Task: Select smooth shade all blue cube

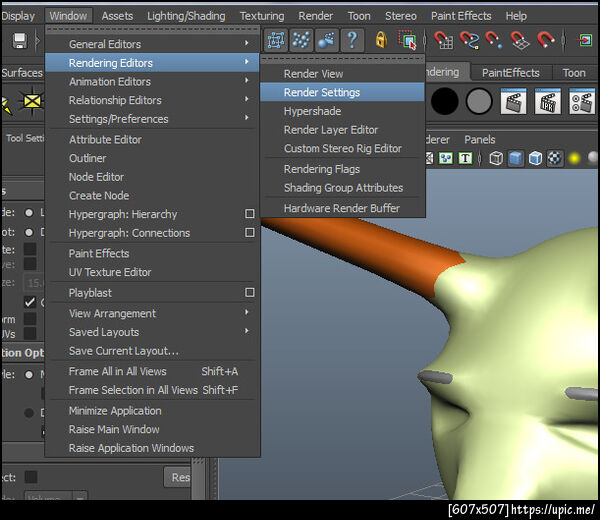Action: tap(516, 158)
